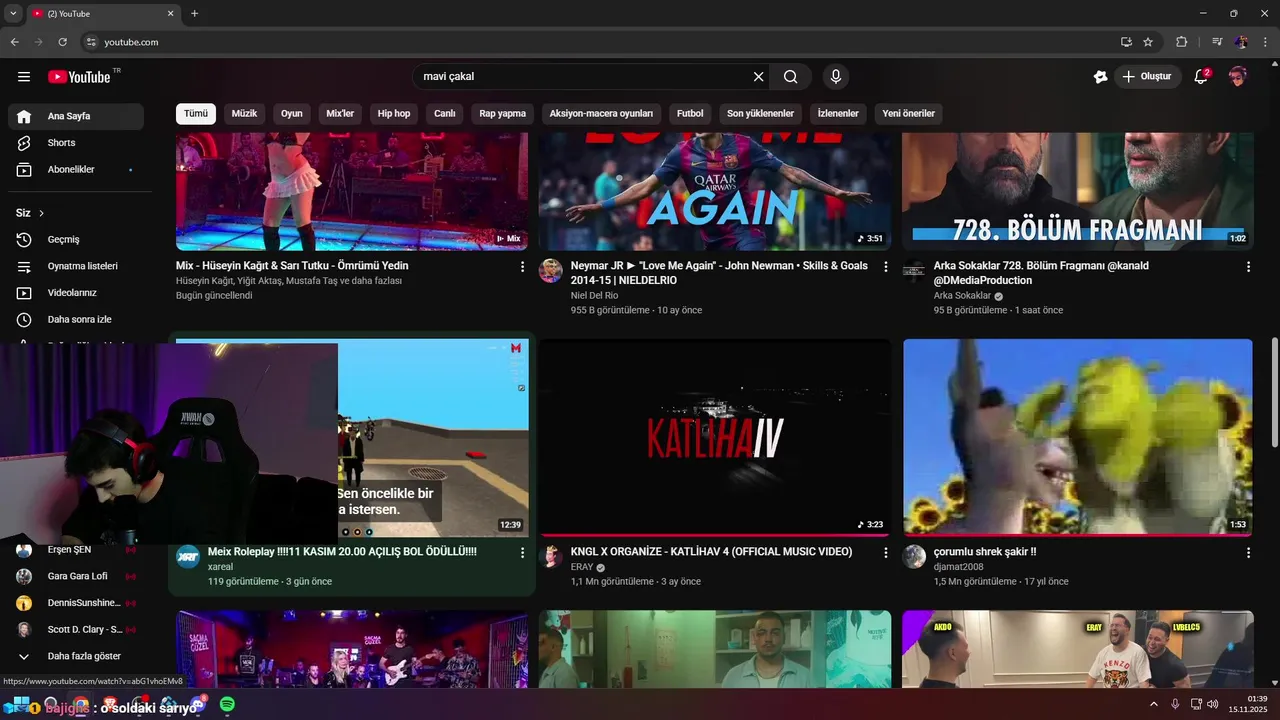Select the Müzik filter chip

[x=244, y=114]
